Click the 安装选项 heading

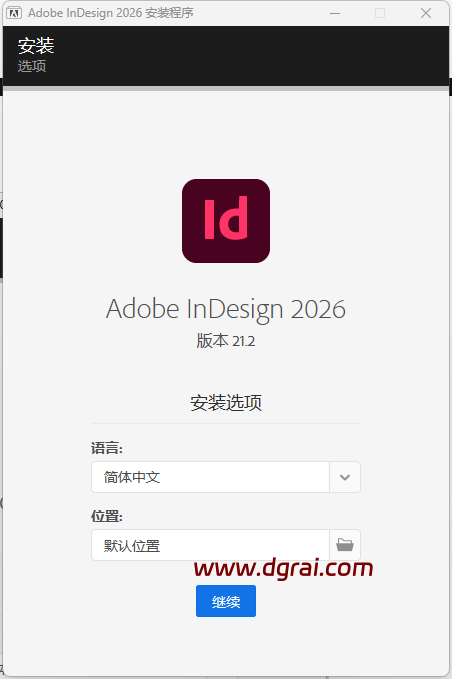226,403
